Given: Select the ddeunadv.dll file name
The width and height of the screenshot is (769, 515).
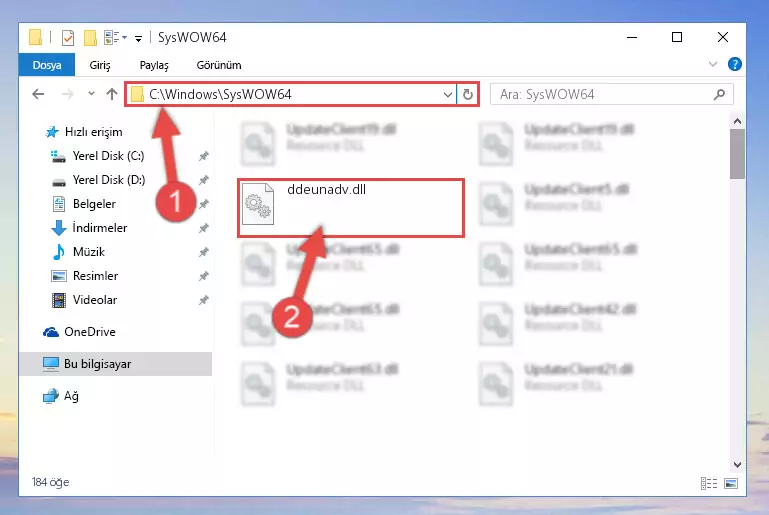Looking at the screenshot, I should (326, 189).
